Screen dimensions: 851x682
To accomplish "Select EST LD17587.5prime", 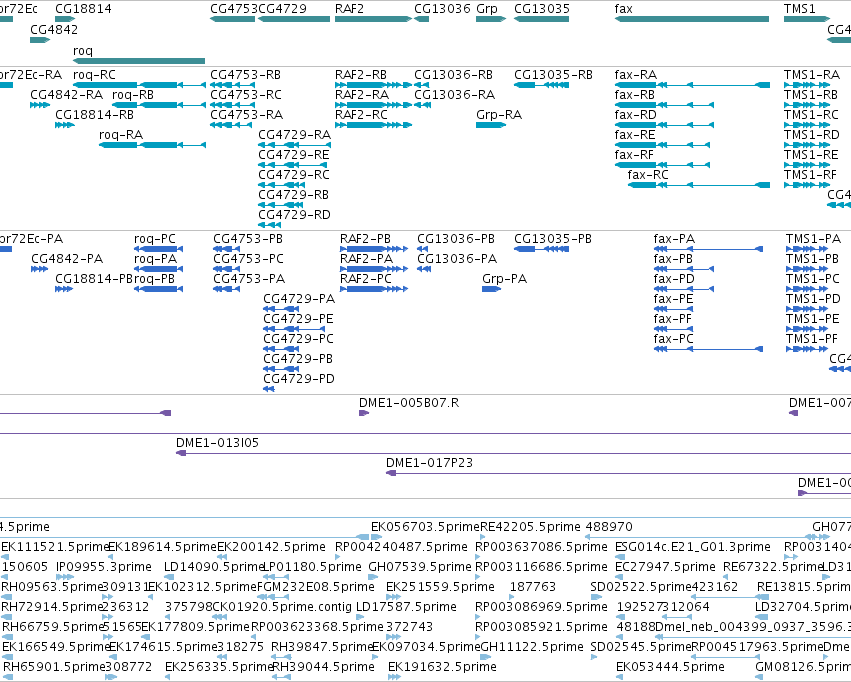I will [x=362, y=617].
